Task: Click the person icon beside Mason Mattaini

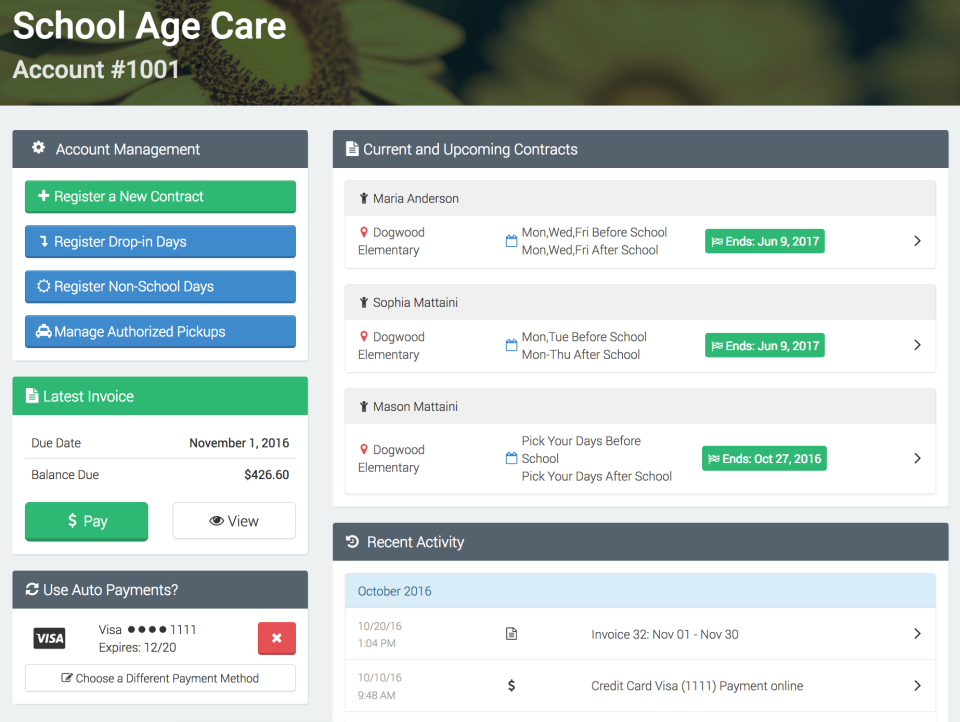Action: coord(361,406)
